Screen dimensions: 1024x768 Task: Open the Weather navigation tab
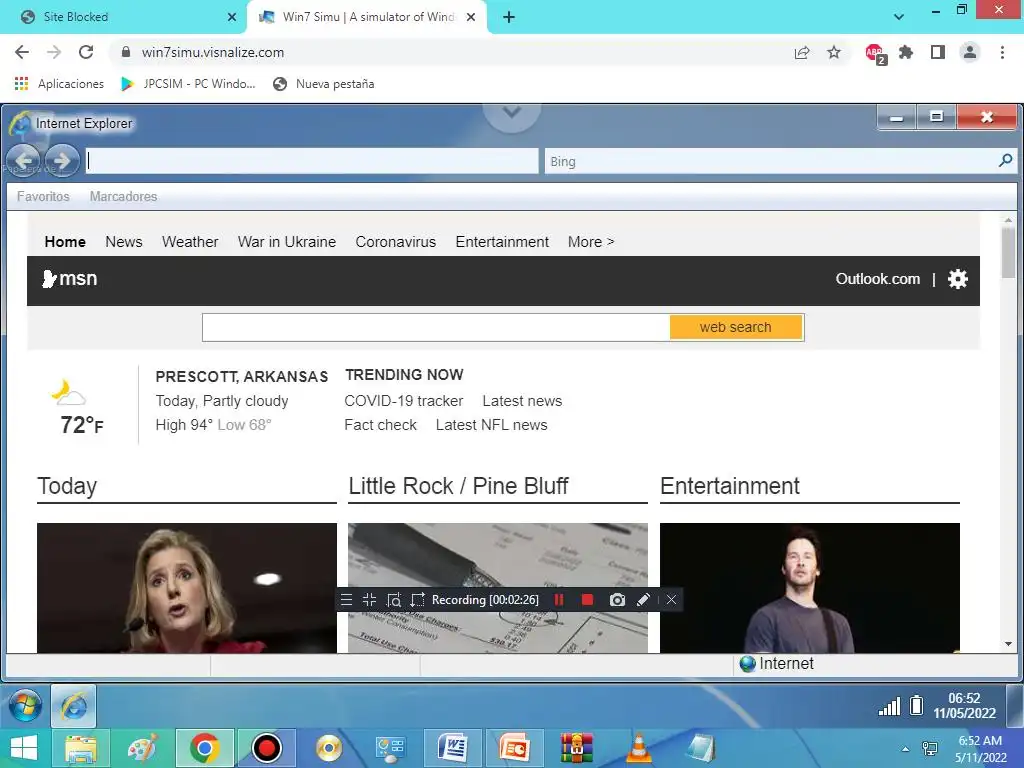coord(190,242)
